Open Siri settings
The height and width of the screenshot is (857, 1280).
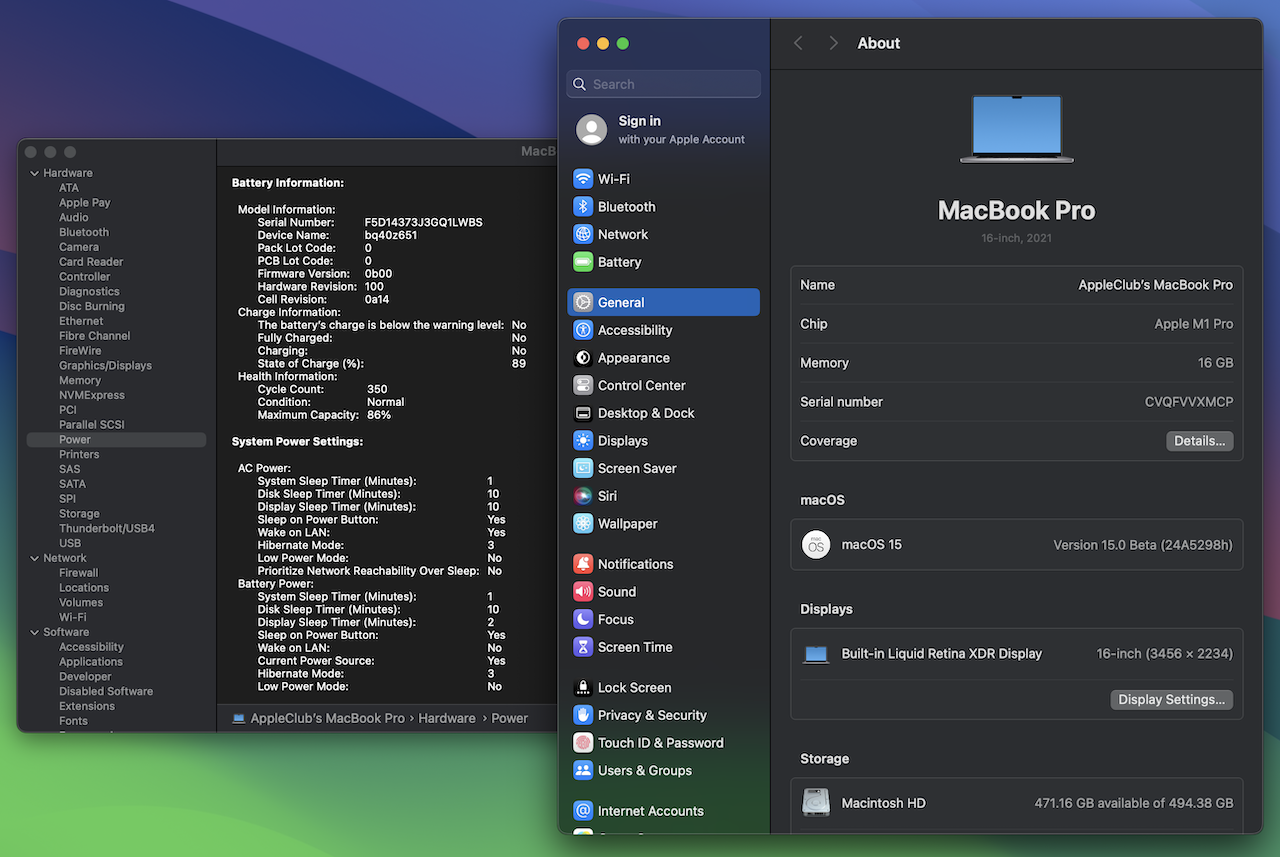click(663, 496)
